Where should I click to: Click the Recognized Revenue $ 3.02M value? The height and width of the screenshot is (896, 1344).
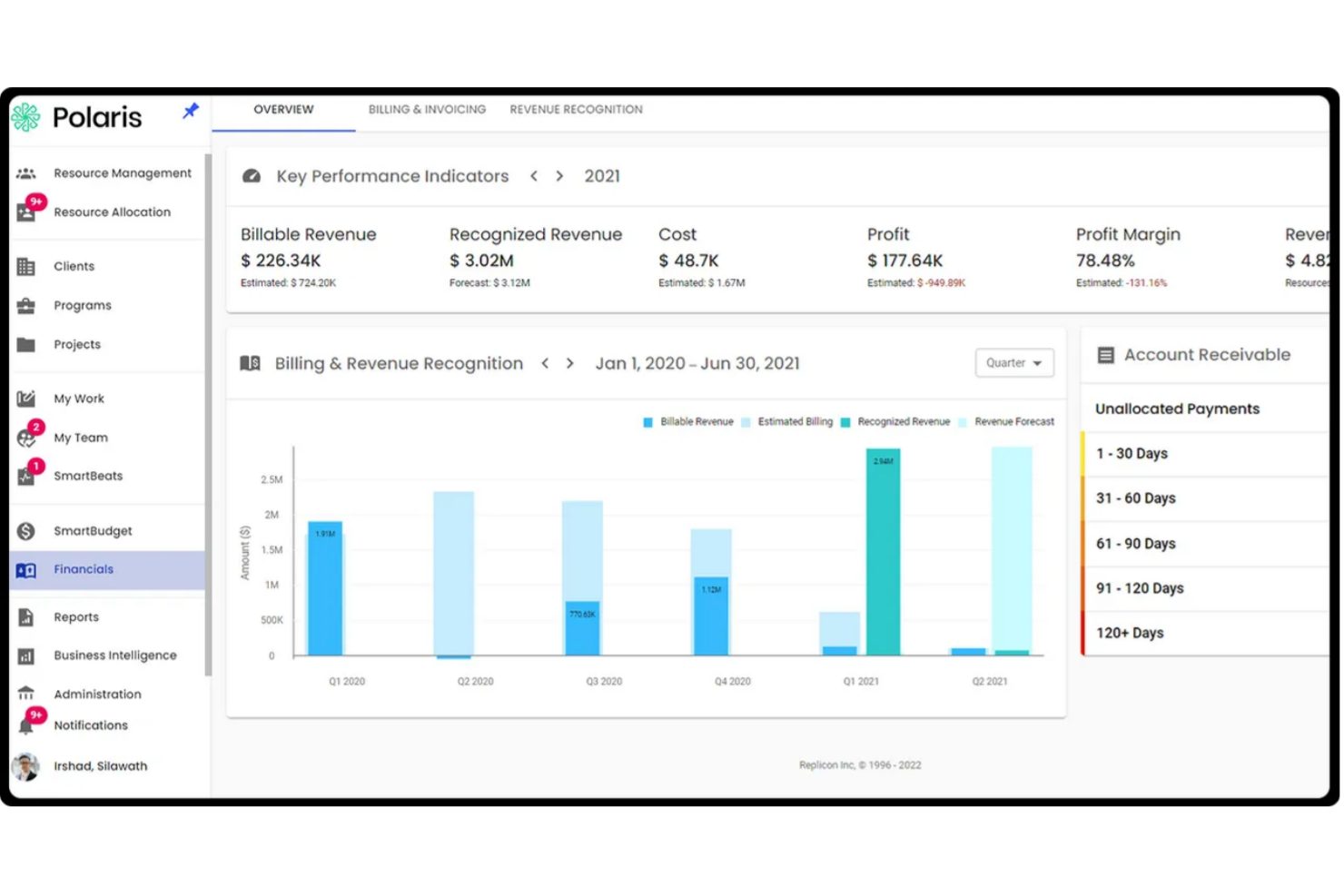(481, 261)
